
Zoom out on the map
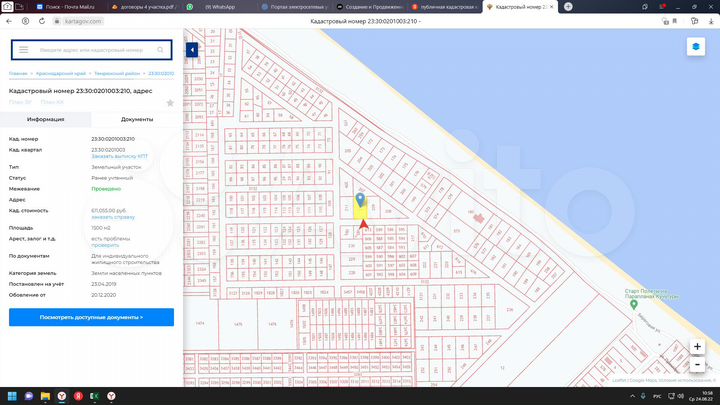pos(696,364)
